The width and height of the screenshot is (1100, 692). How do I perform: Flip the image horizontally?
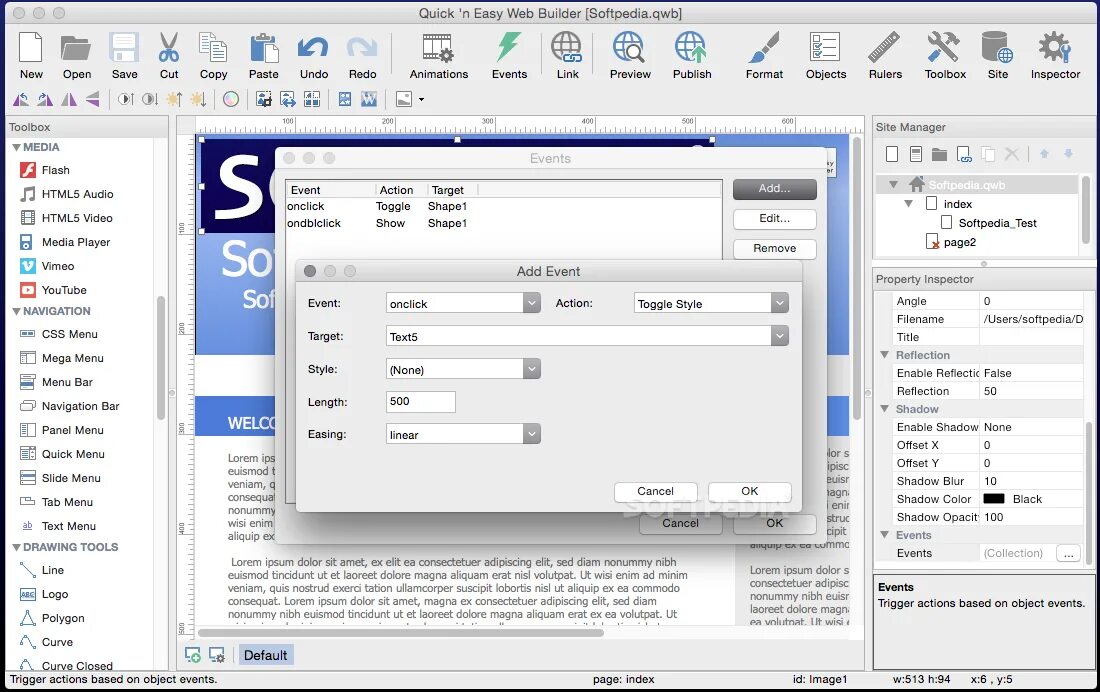[69, 100]
